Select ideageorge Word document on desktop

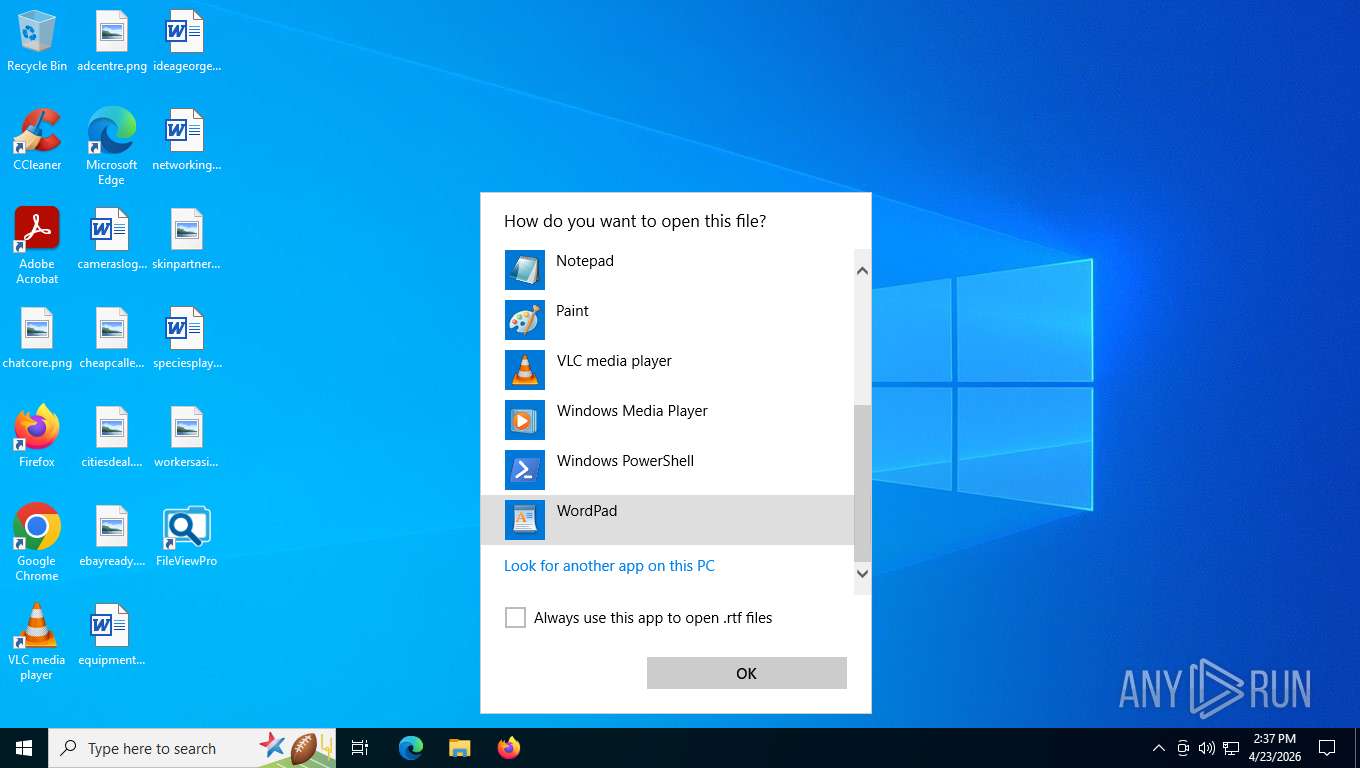tap(187, 42)
